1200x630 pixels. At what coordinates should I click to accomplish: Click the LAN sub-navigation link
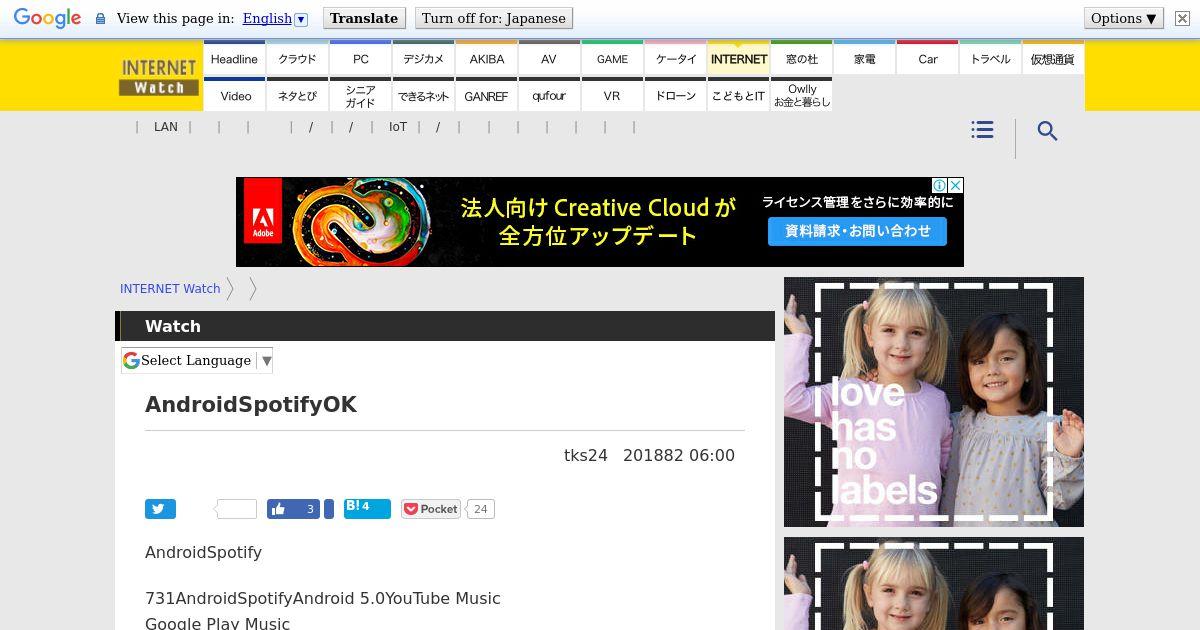pyautogui.click(x=166, y=127)
